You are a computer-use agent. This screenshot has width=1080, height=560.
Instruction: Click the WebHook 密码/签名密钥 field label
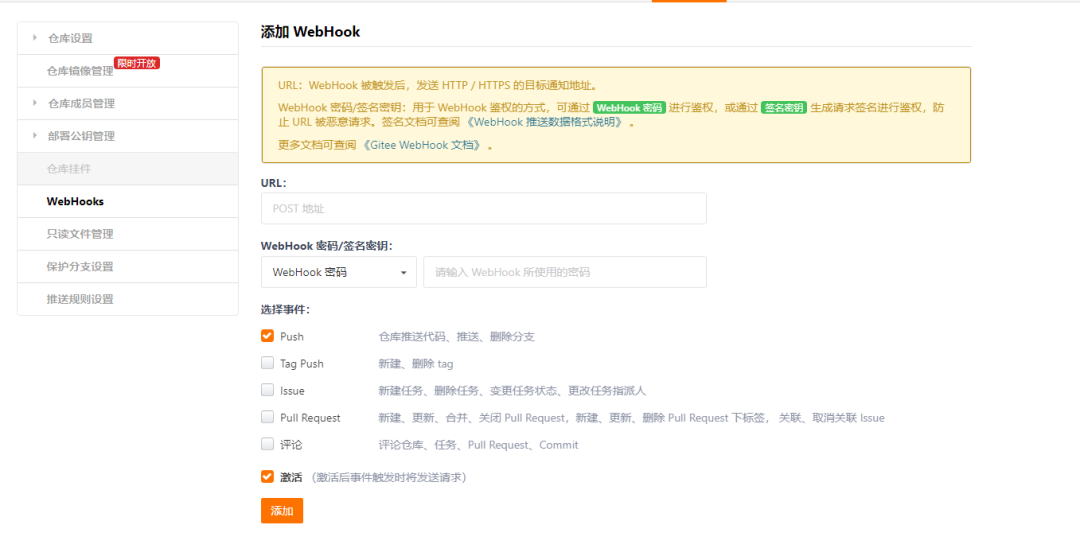click(326, 246)
